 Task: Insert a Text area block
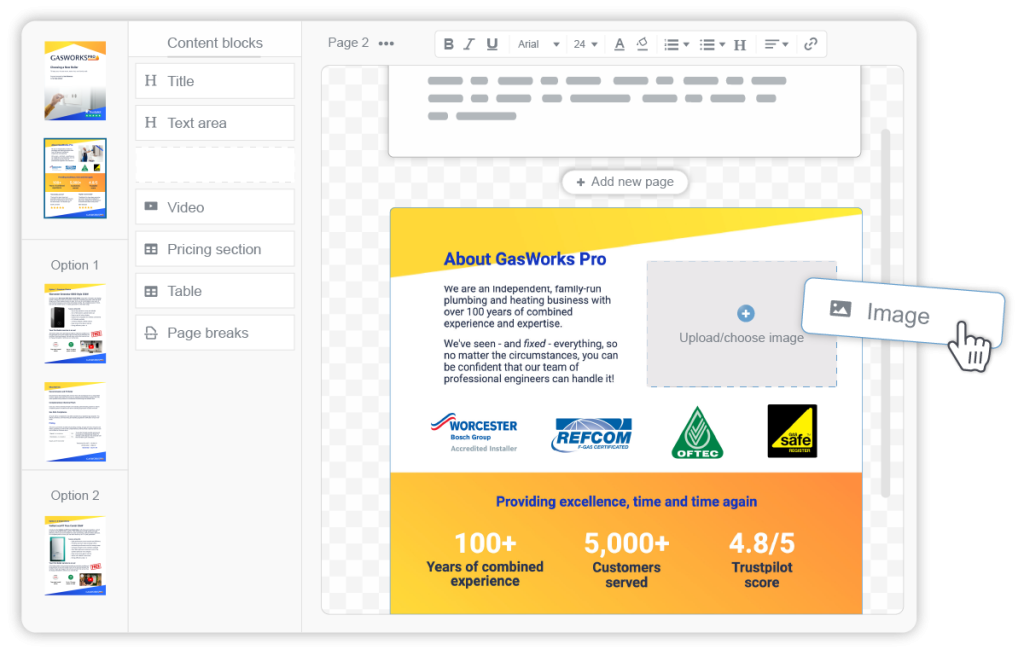point(214,122)
